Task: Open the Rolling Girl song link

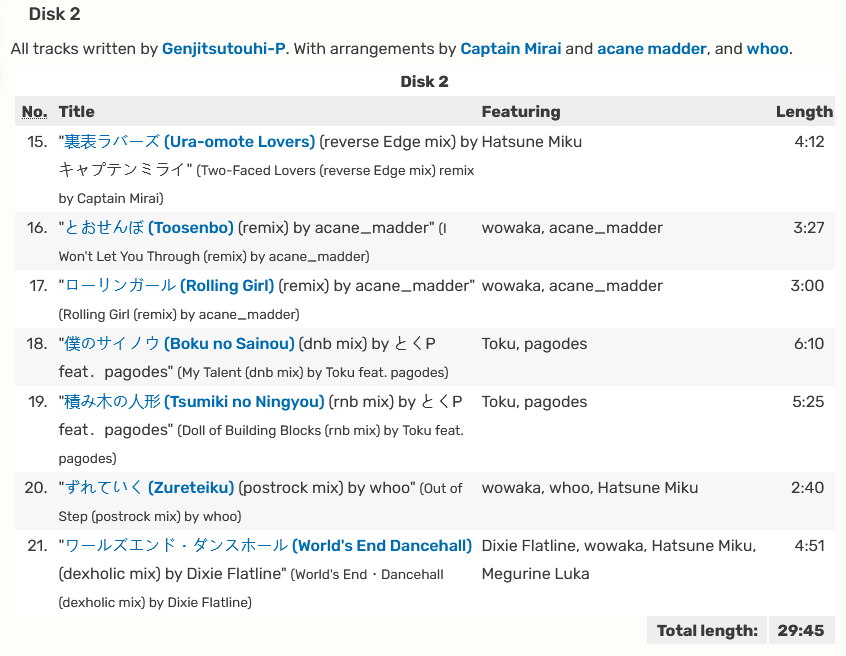Action: [169, 285]
